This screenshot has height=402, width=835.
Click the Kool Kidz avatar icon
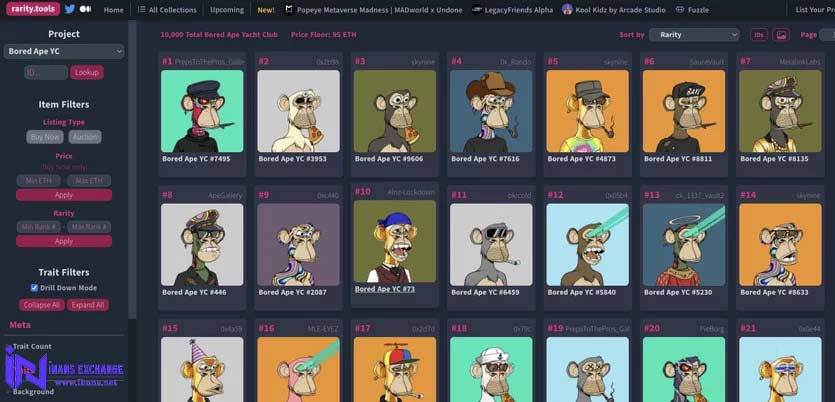(567, 10)
